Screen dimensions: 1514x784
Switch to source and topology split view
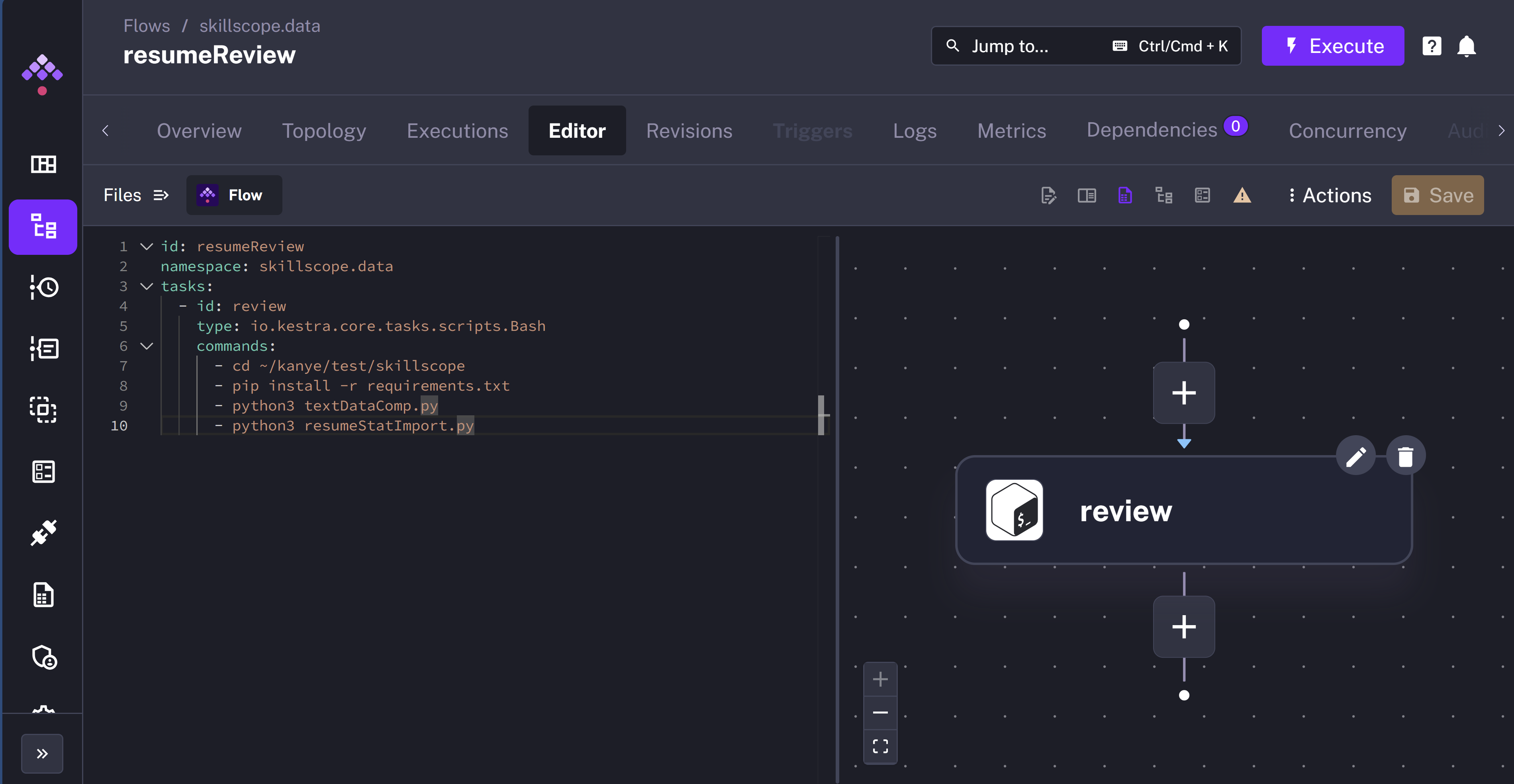click(x=1124, y=195)
